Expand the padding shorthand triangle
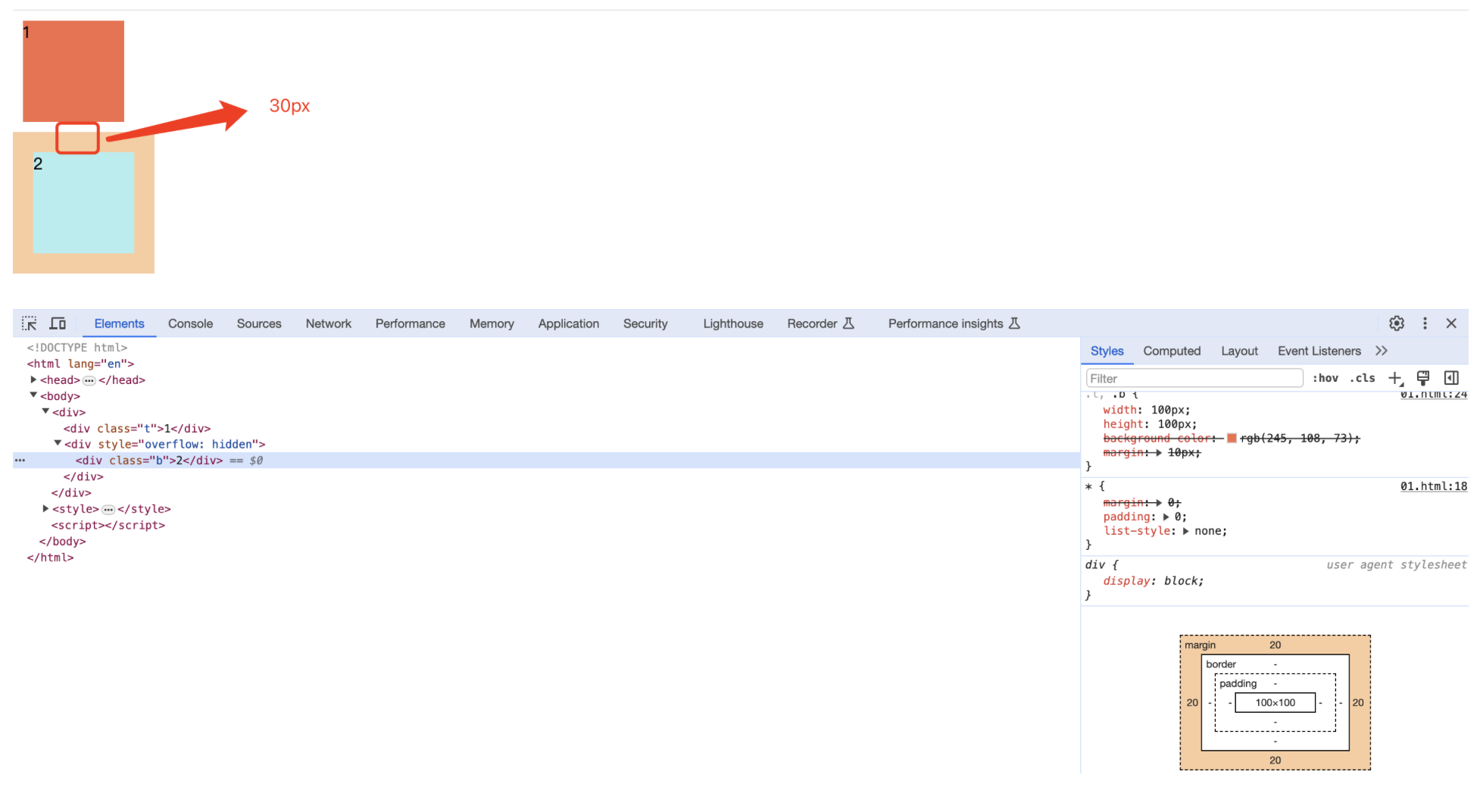 (x=1166, y=517)
